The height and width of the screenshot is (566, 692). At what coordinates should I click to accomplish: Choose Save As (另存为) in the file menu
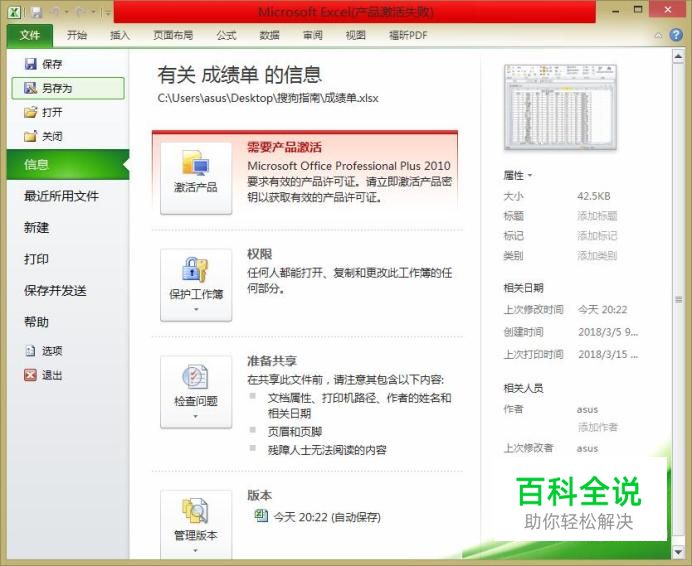coord(68,88)
